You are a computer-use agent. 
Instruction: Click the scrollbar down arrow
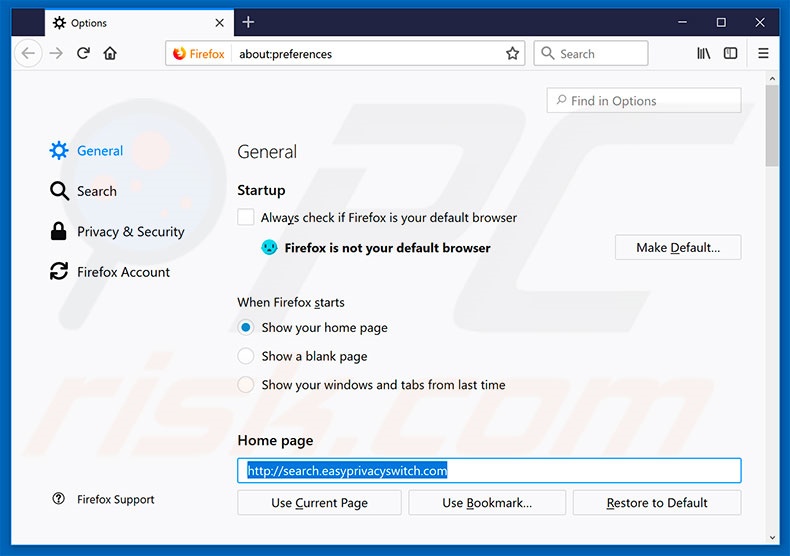(772, 538)
